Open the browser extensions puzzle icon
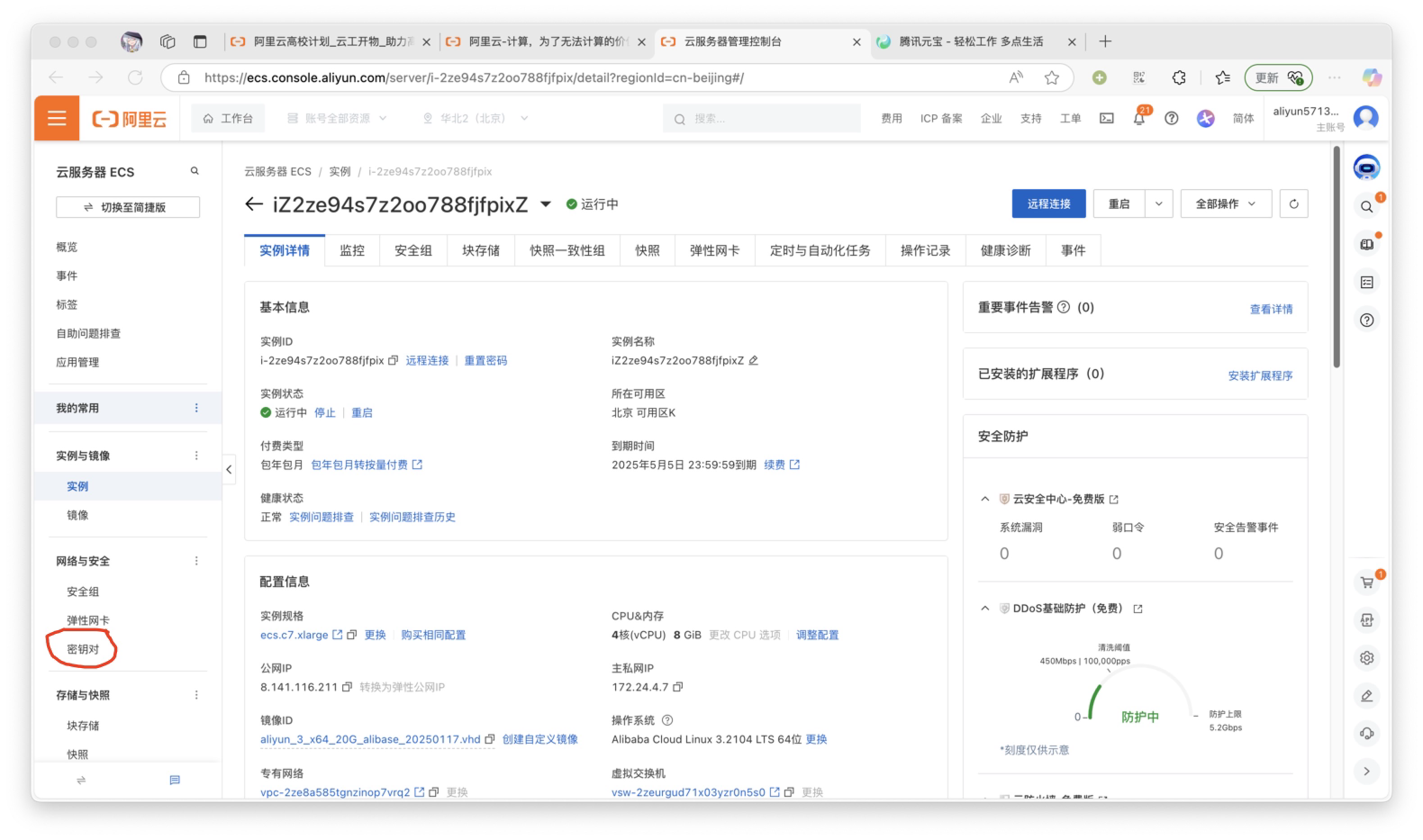 [1179, 77]
